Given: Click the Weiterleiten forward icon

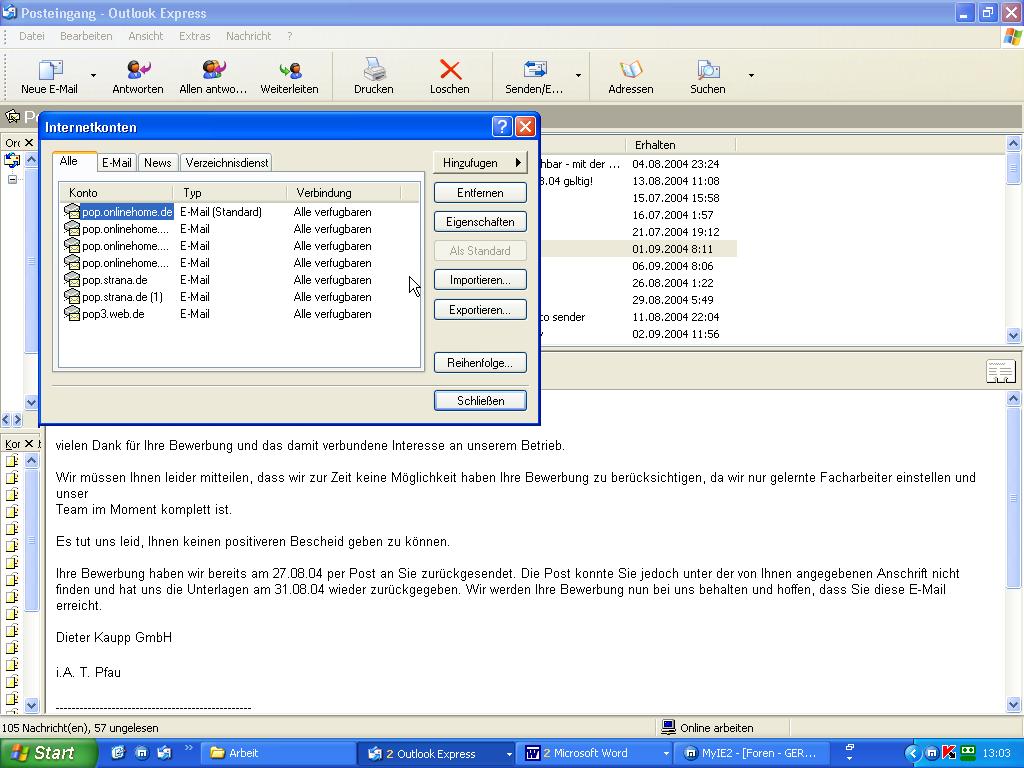Looking at the screenshot, I should tap(289, 70).
